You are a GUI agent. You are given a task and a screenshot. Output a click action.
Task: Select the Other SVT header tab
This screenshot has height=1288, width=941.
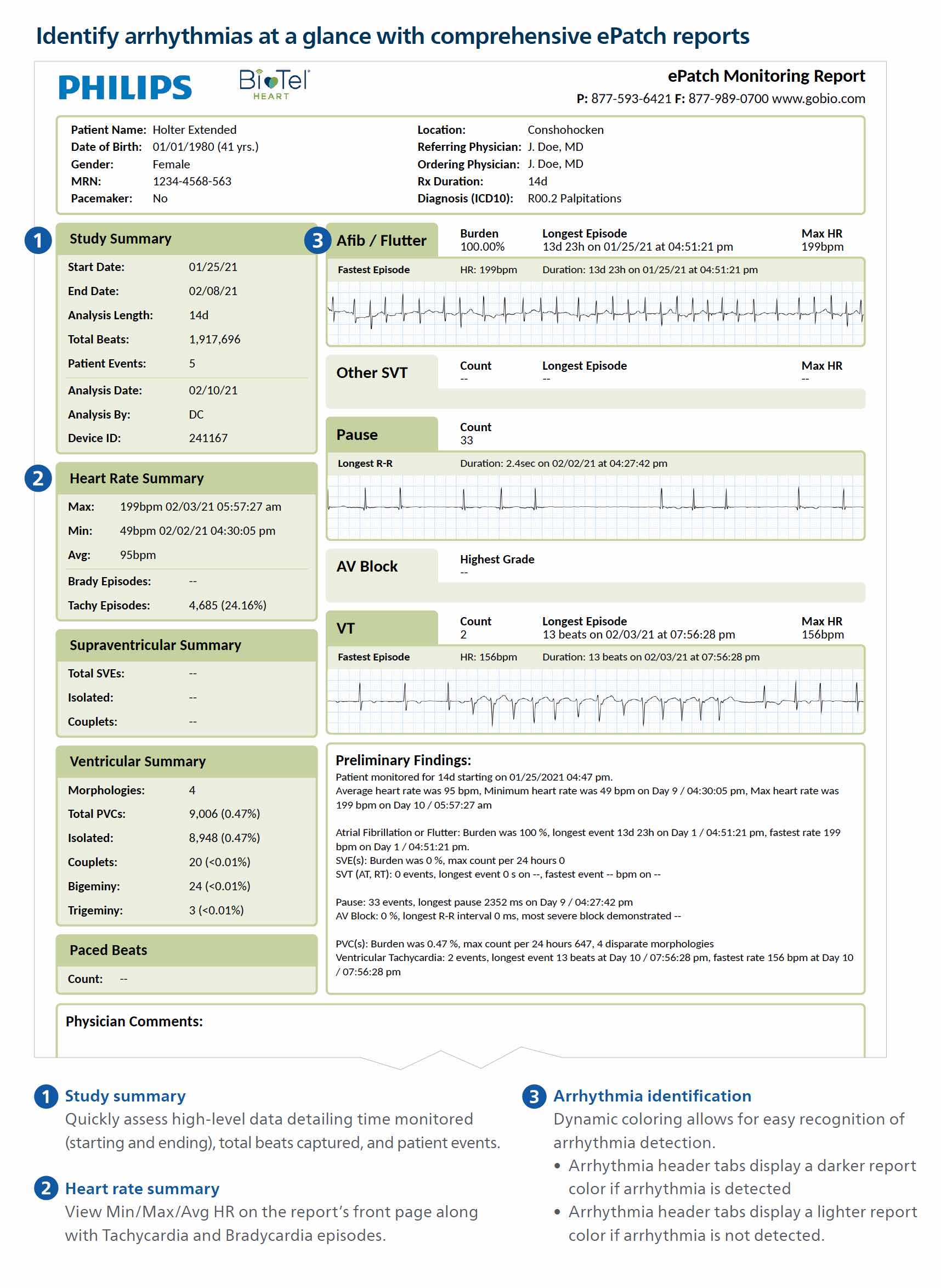point(381,372)
